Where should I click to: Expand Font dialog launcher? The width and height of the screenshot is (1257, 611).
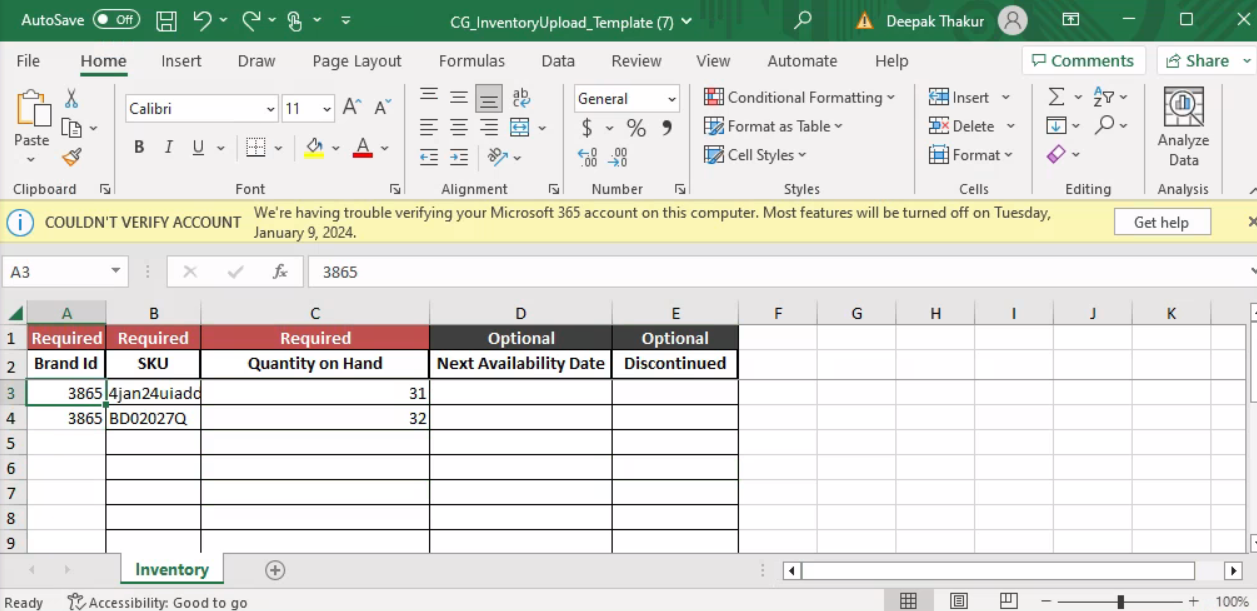pos(395,189)
